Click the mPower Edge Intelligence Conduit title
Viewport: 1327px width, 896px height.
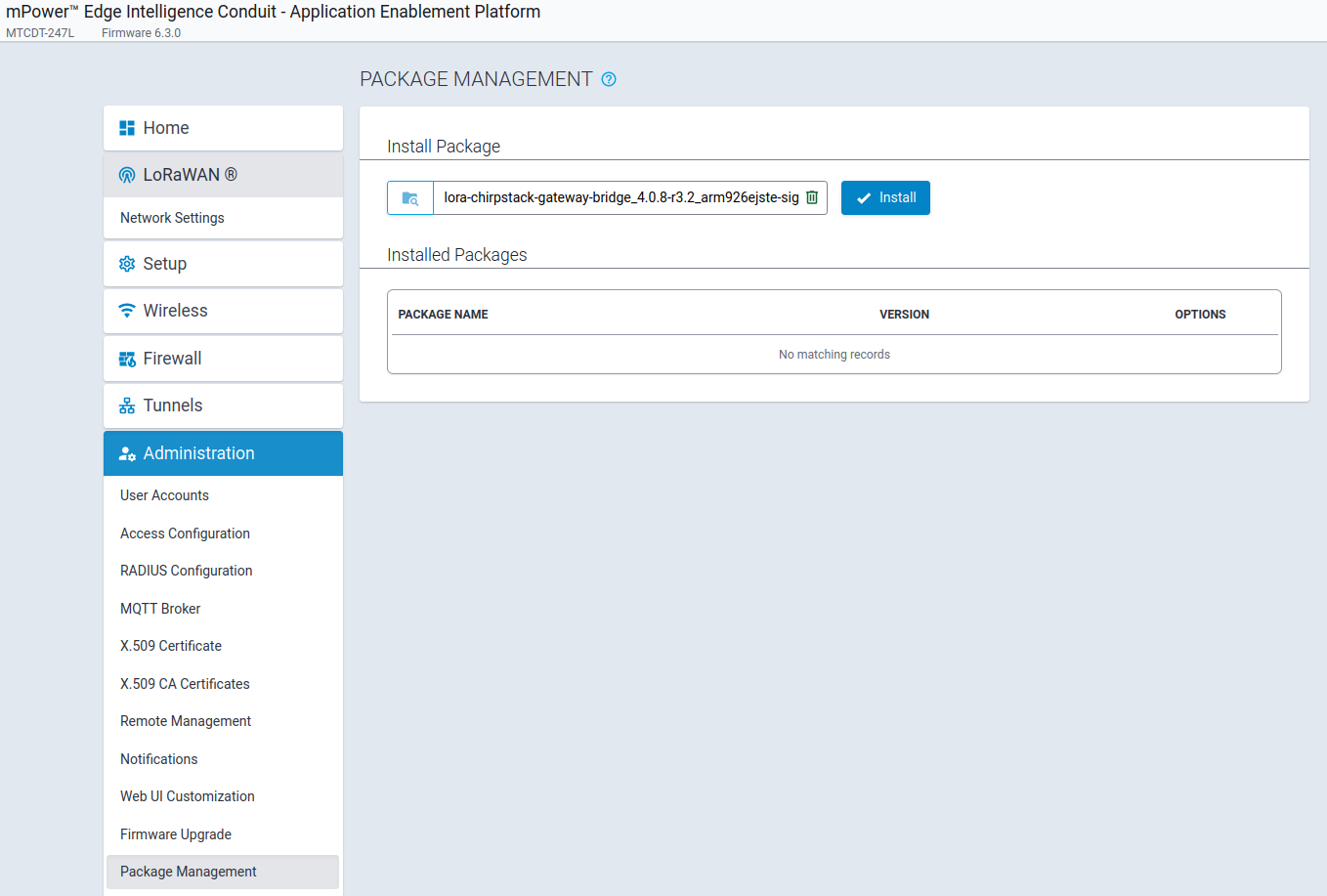[x=273, y=12]
